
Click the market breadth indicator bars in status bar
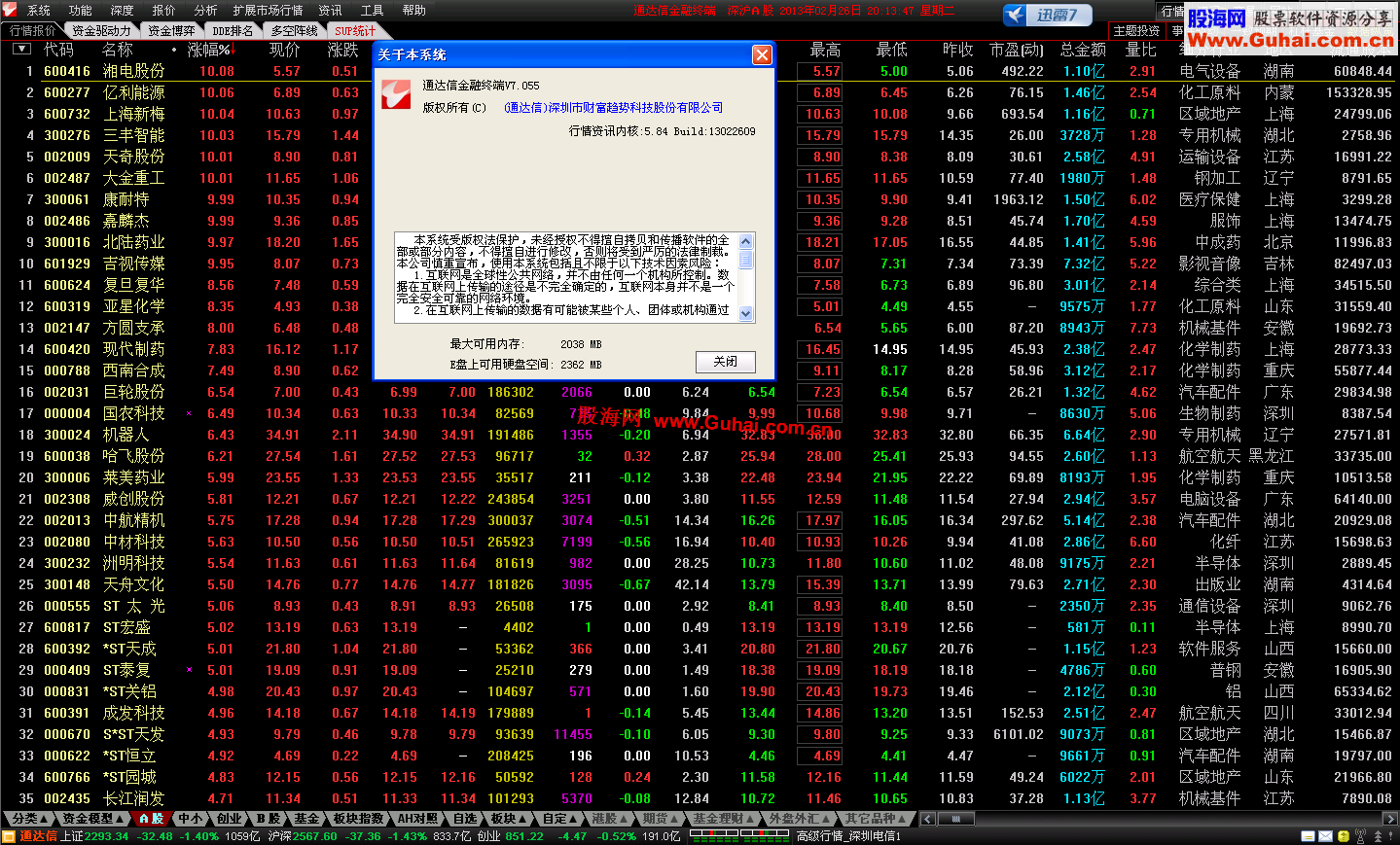(x=738, y=835)
